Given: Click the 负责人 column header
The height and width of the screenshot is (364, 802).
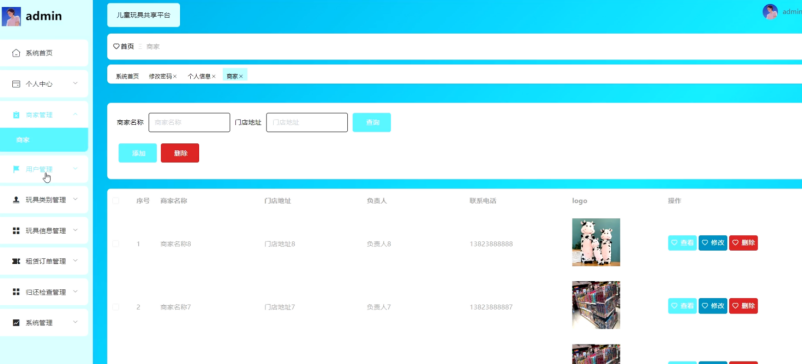Looking at the screenshot, I should 377,201.
